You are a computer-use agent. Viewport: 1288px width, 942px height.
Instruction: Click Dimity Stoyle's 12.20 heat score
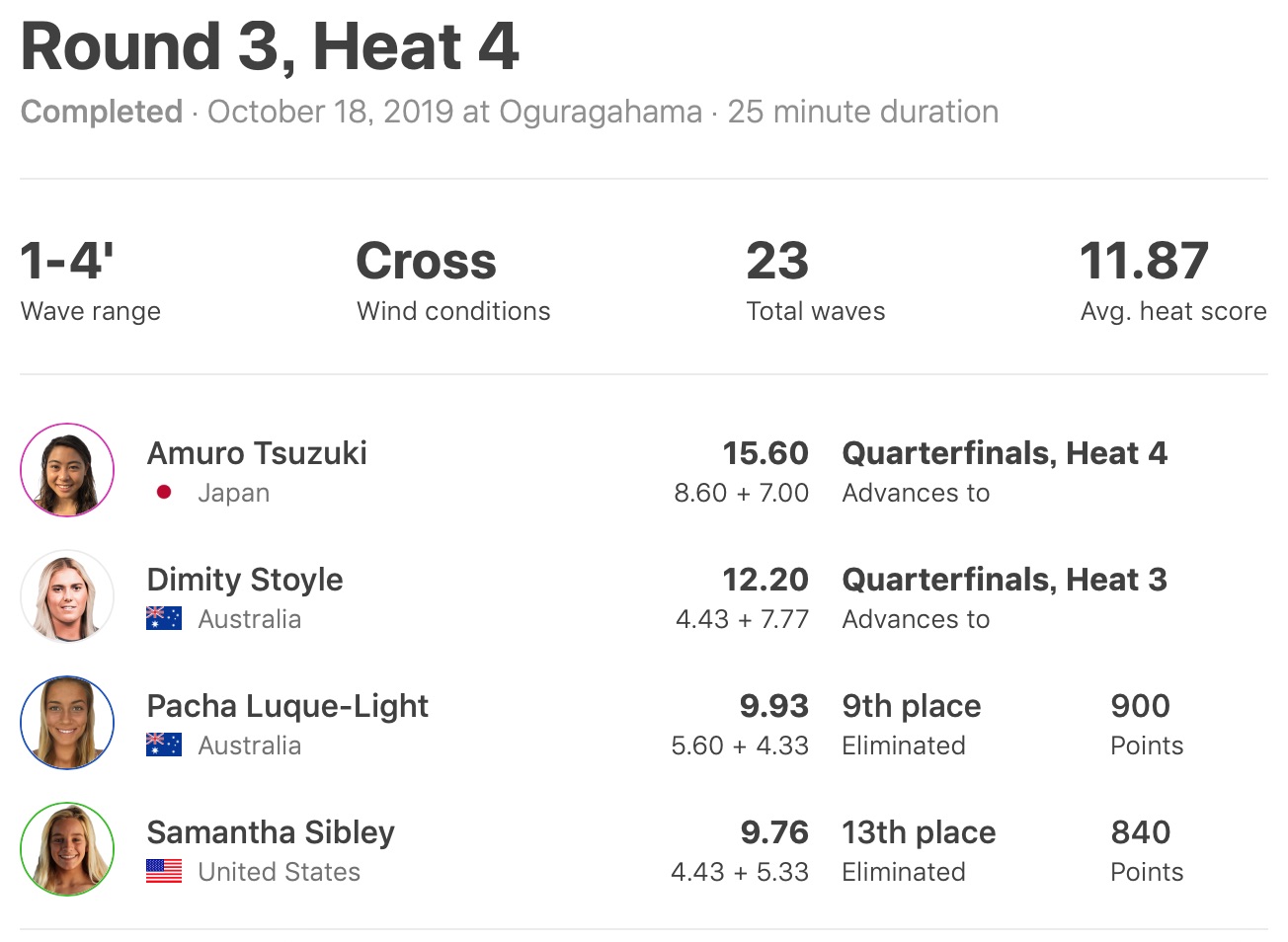pos(765,580)
